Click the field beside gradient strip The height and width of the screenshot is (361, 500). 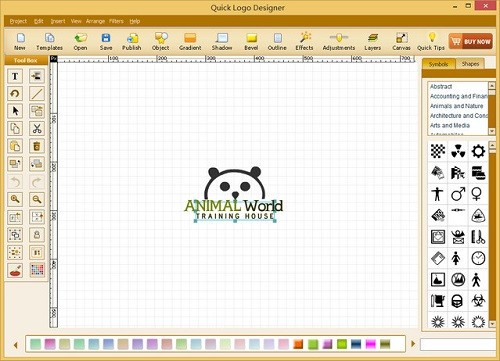pyautogui.click(x=458, y=345)
